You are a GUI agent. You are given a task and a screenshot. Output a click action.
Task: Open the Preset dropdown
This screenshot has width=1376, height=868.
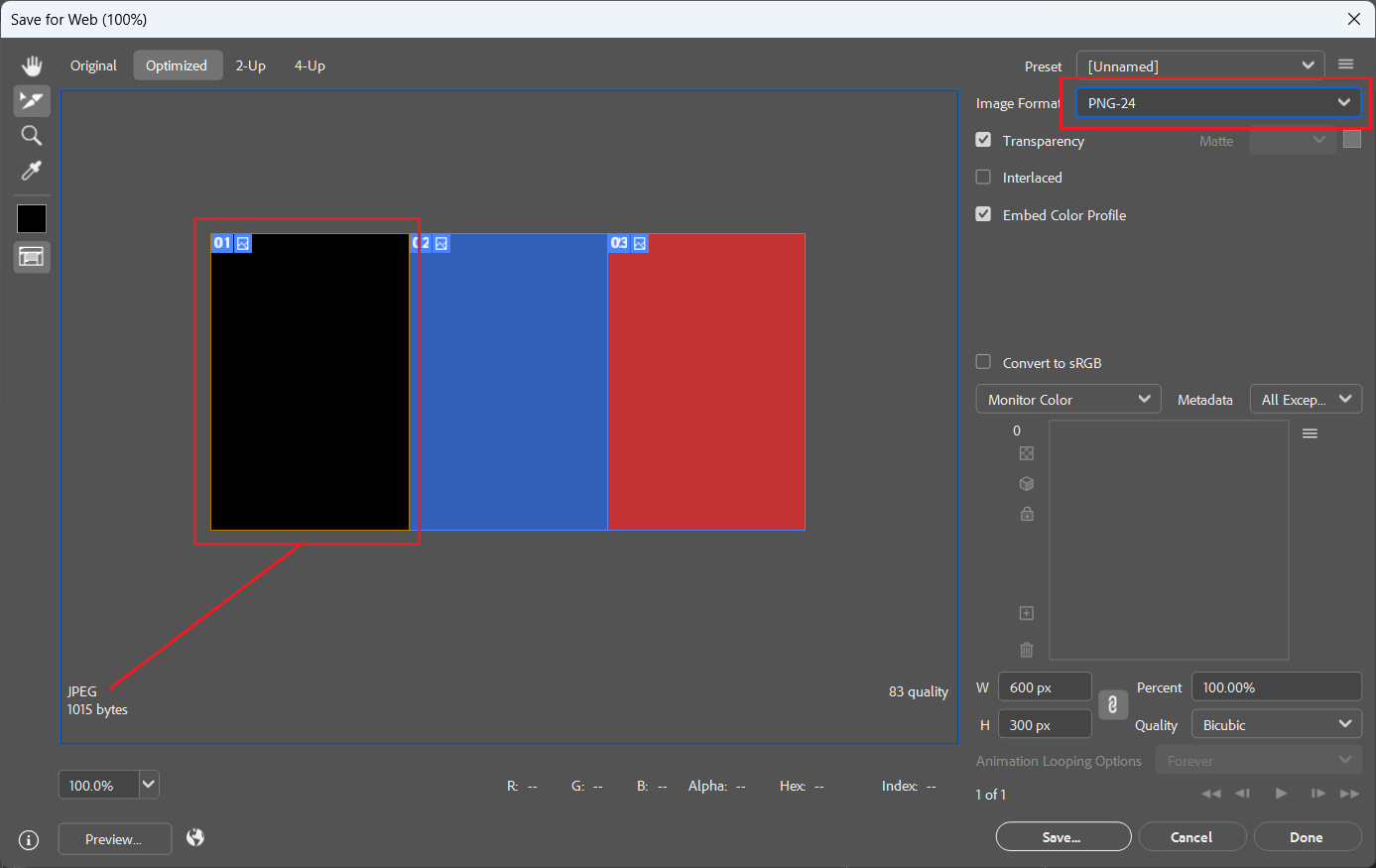pyautogui.click(x=1200, y=65)
